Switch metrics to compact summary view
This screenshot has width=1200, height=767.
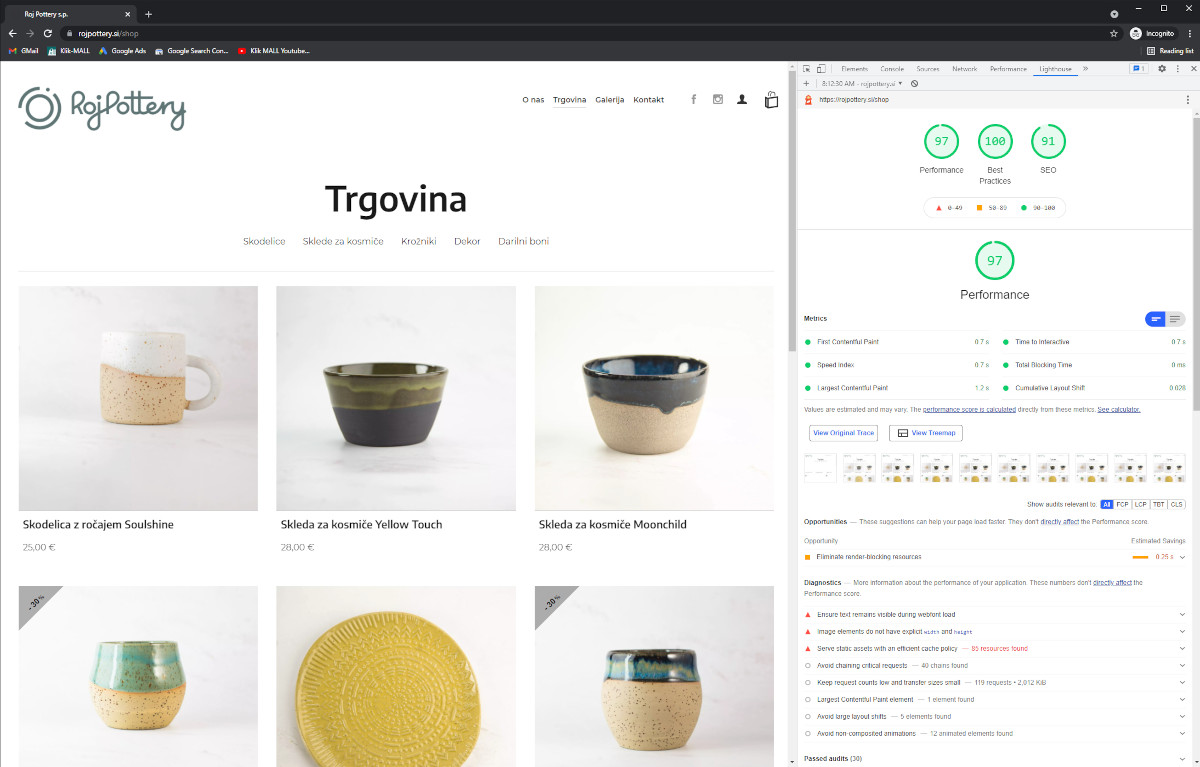click(1156, 319)
